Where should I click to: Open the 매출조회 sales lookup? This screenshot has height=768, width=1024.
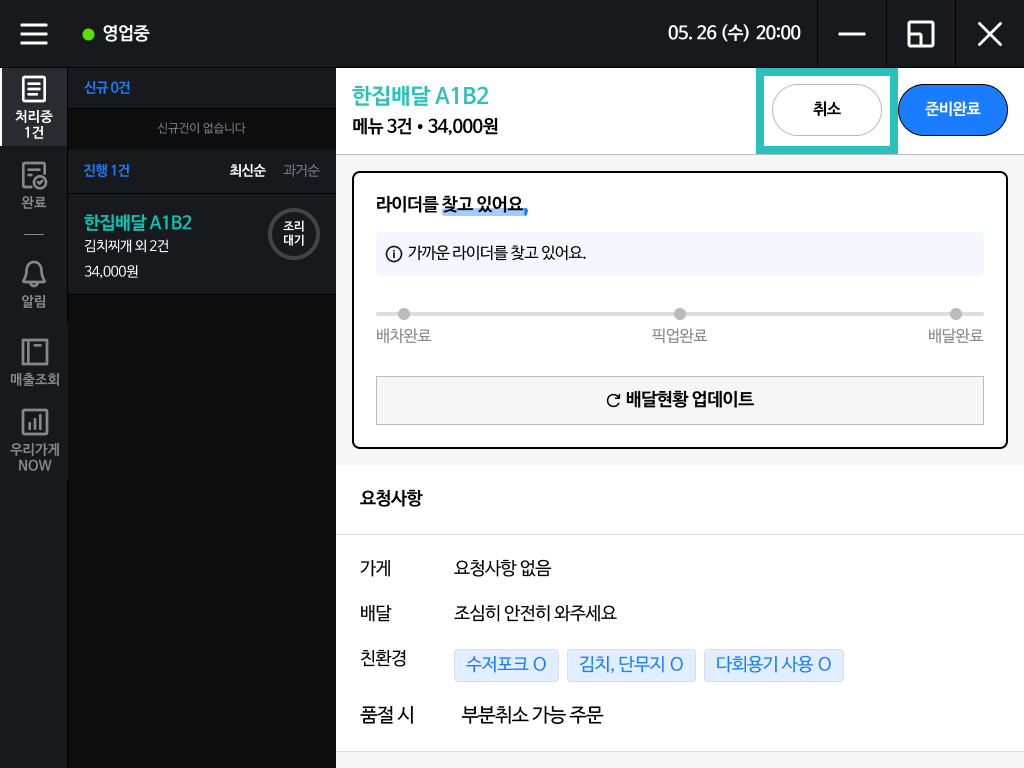point(34,362)
